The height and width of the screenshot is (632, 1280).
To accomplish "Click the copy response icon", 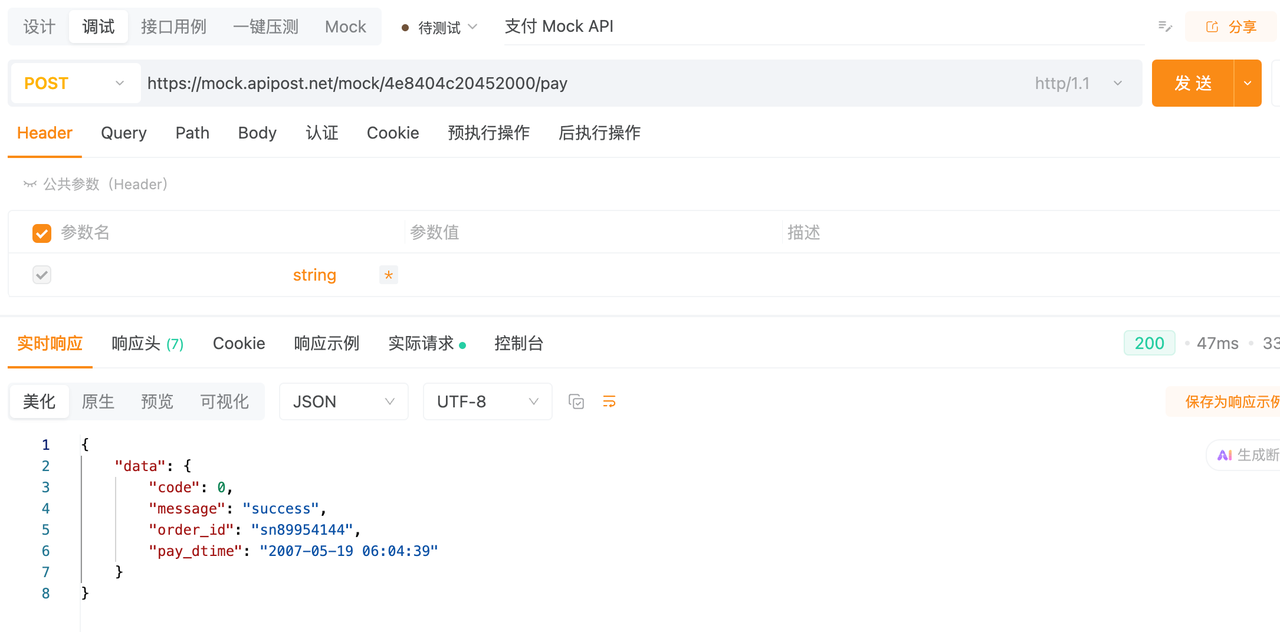I will click(x=576, y=401).
